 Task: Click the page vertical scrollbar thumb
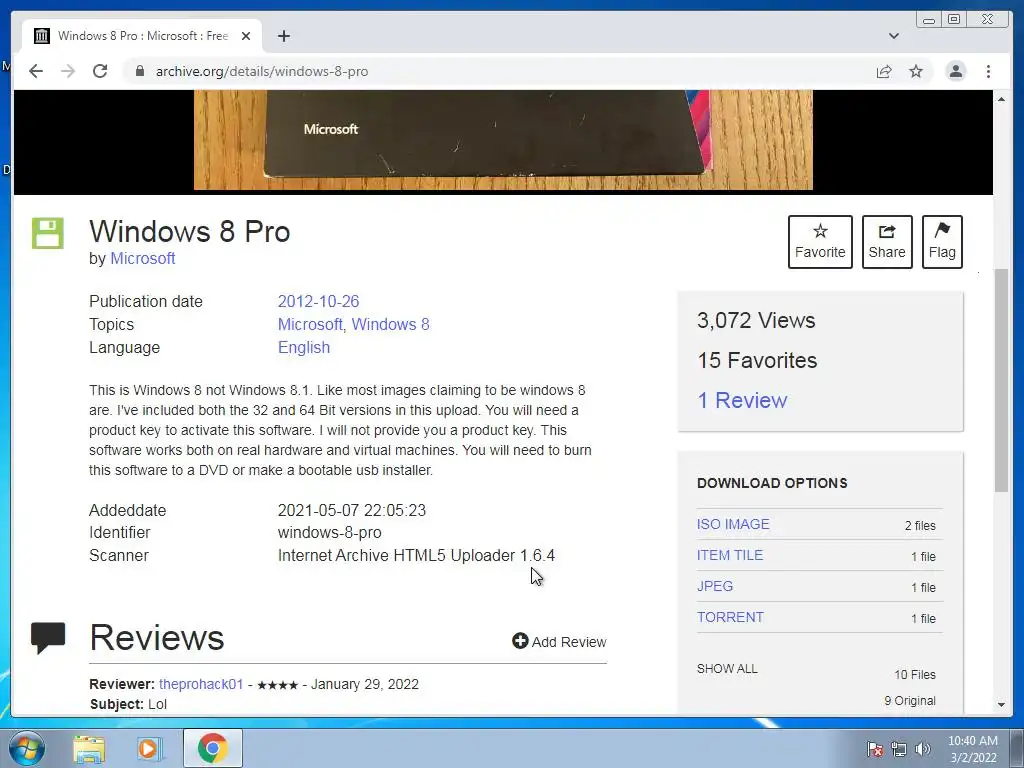coord(1001,381)
